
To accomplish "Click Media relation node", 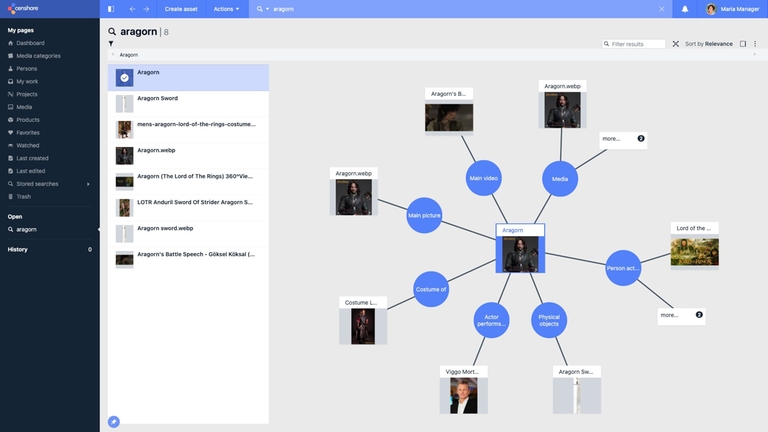I will pos(560,179).
